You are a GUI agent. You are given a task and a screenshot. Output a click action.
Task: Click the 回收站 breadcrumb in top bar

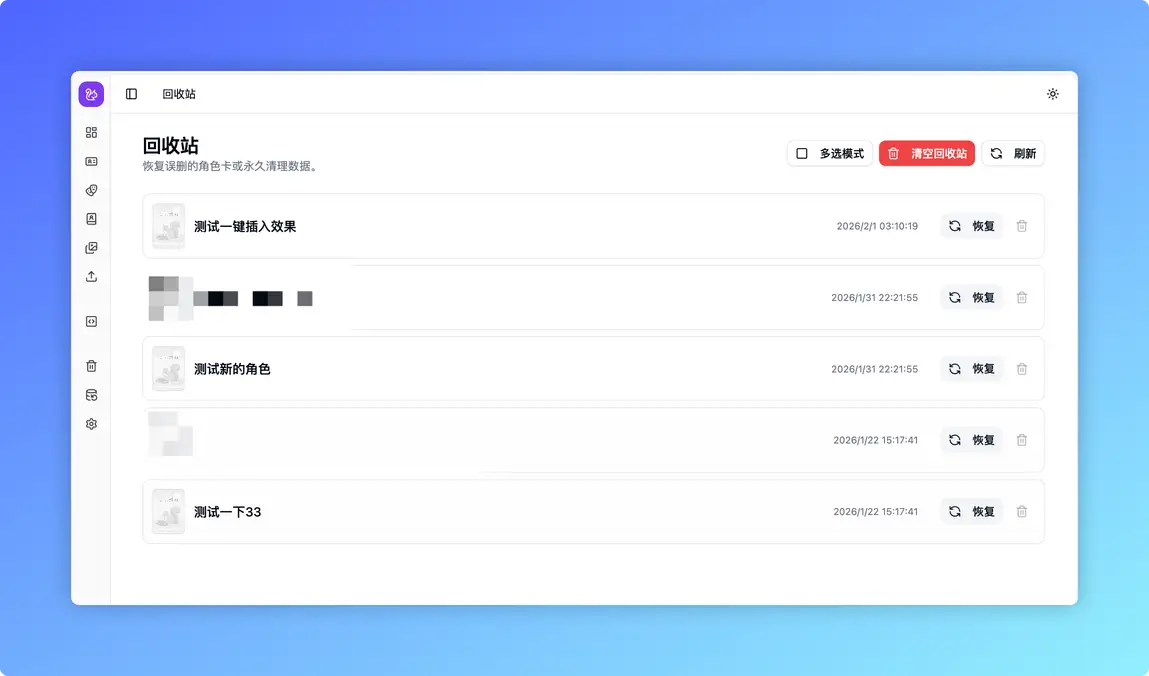pyautogui.click(x=179, y=94)
